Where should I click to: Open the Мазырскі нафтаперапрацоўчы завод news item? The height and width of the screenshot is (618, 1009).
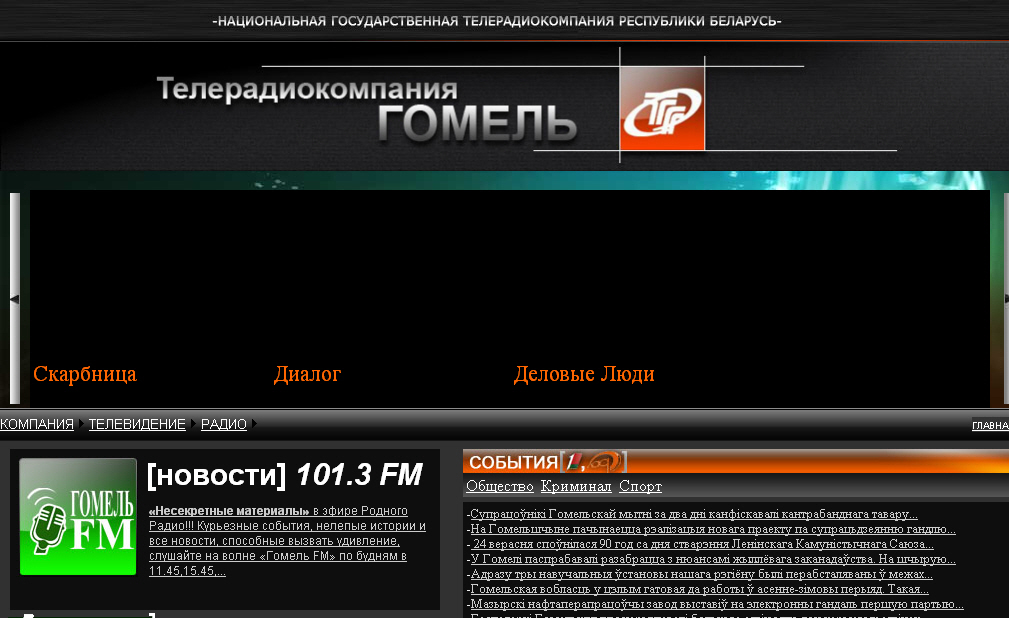716,604
